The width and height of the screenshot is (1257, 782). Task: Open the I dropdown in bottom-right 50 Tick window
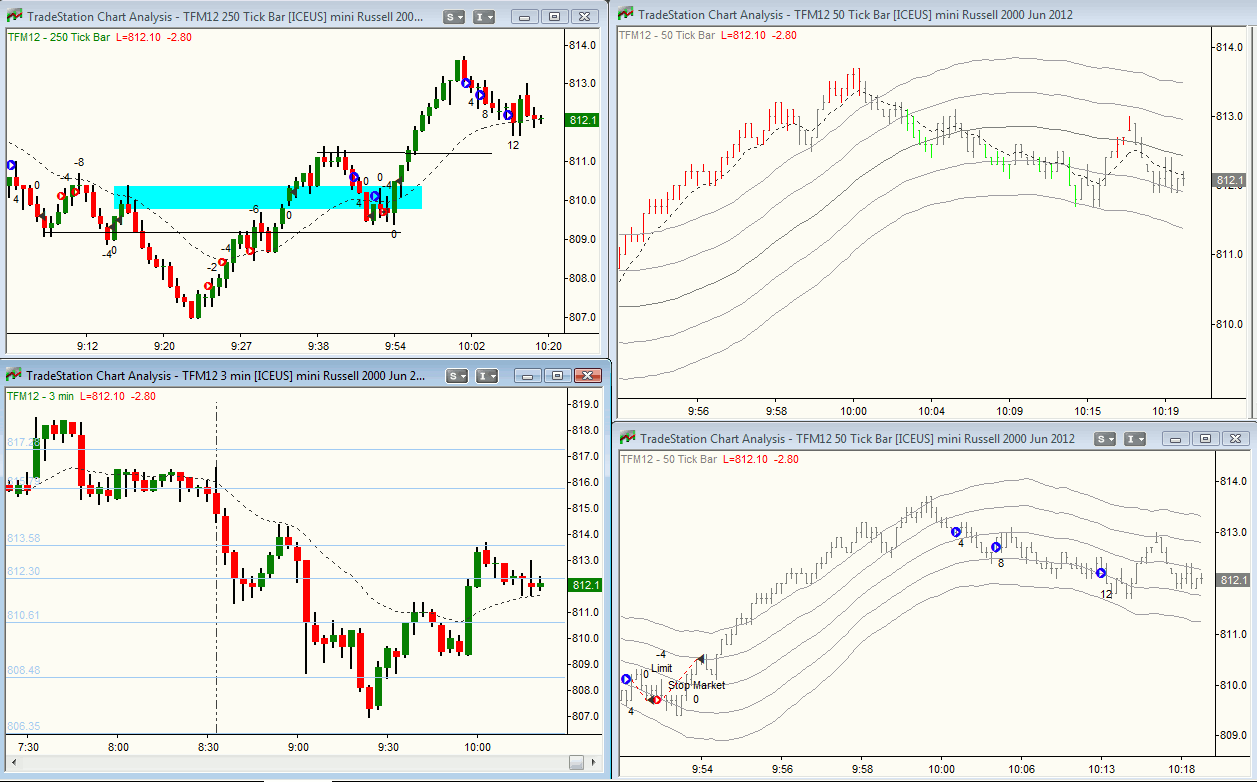[x=1136, y=439]
